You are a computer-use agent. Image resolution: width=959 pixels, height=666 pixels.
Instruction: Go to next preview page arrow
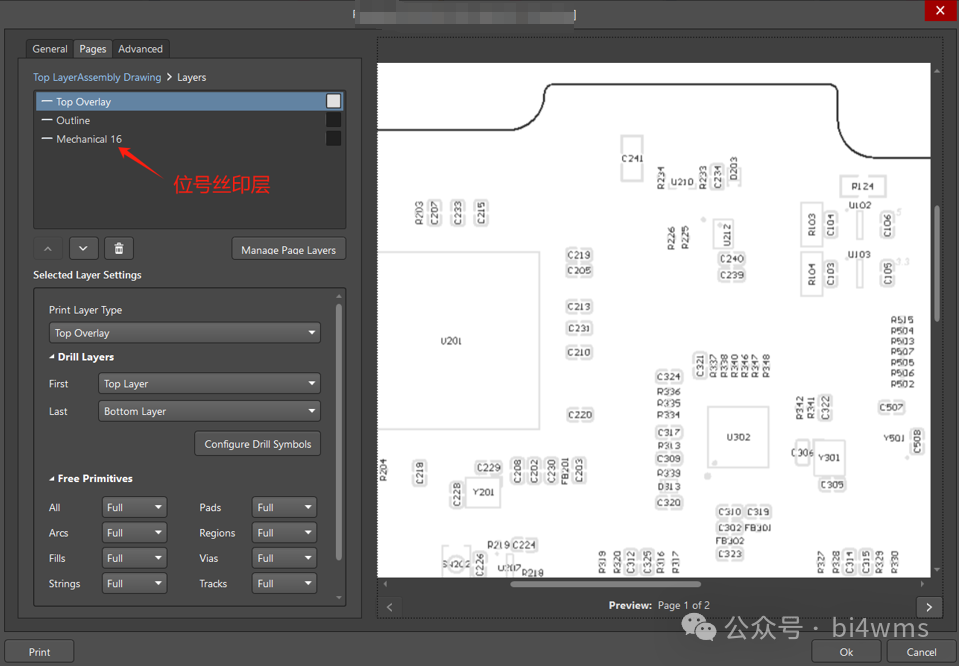(929, 607)
